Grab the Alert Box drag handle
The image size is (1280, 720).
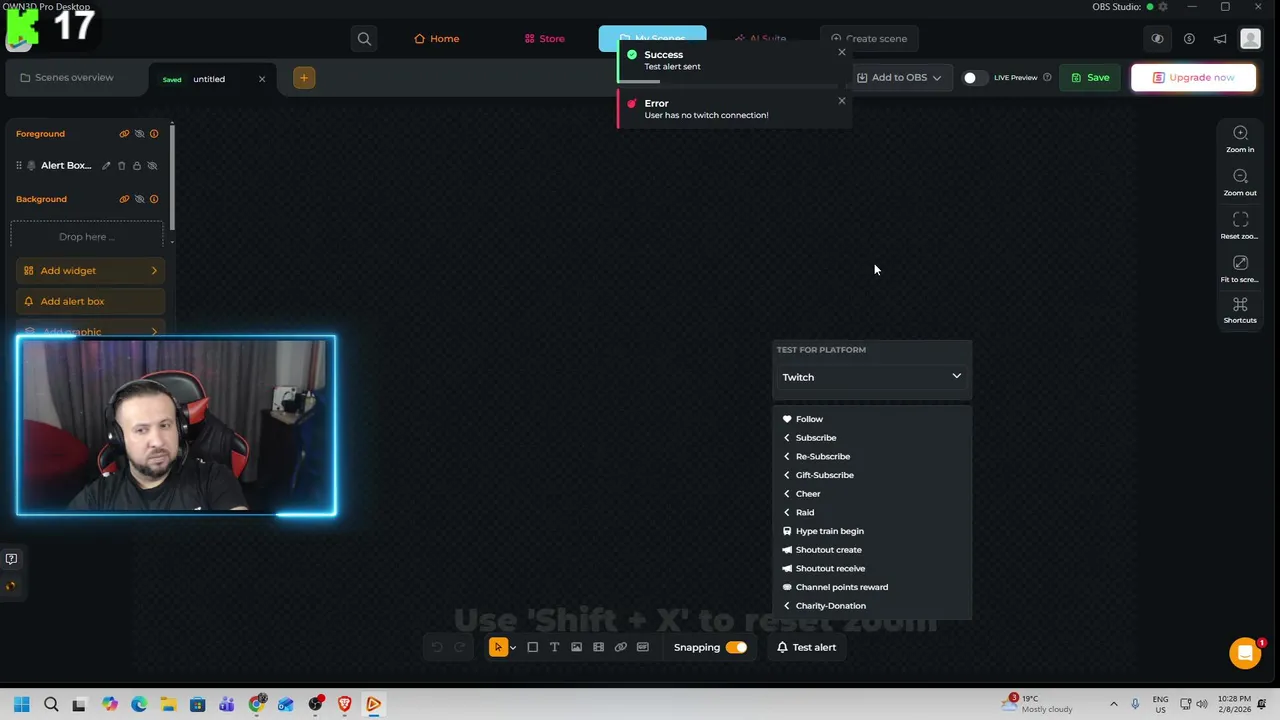coord(18,165)
